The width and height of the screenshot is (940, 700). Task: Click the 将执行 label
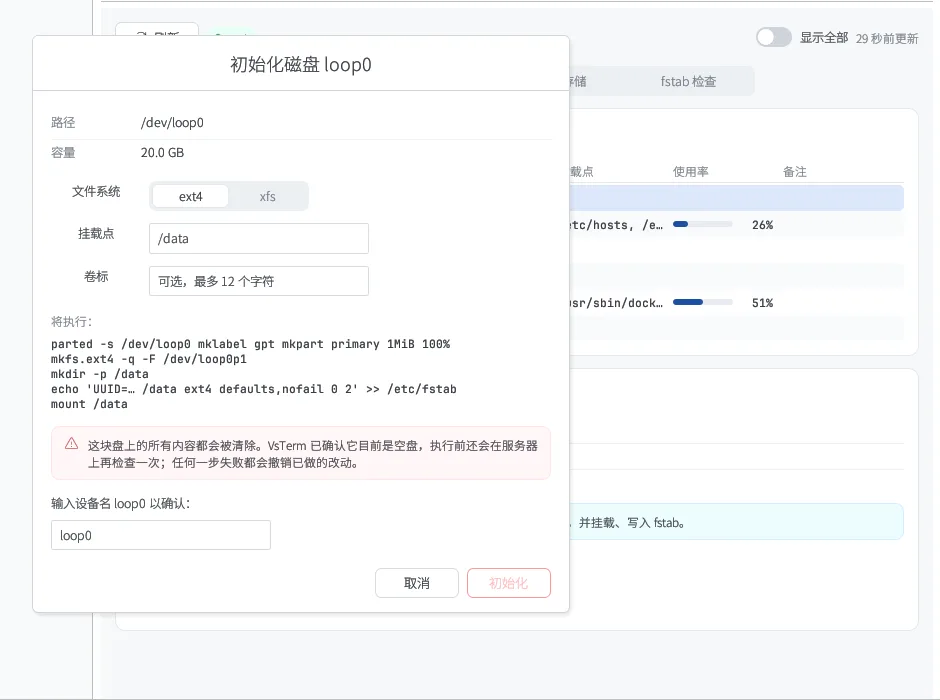(72, 322)
